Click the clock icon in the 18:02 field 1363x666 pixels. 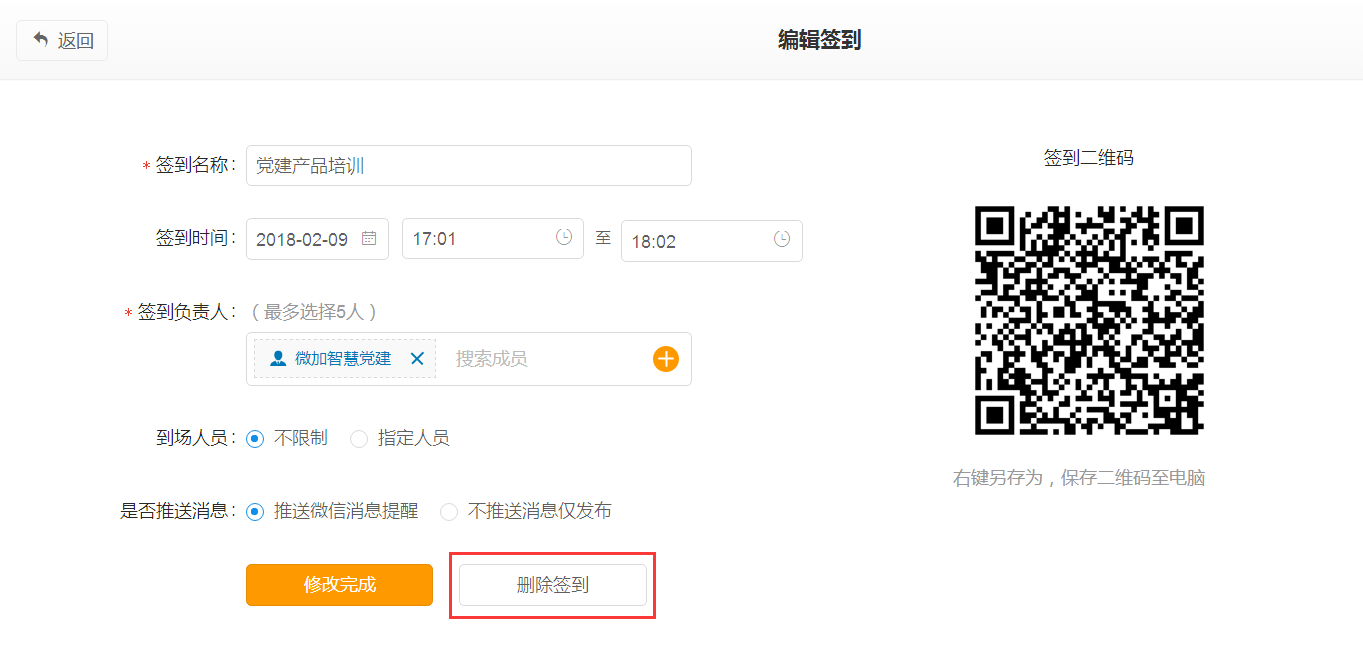coord(782,239)
